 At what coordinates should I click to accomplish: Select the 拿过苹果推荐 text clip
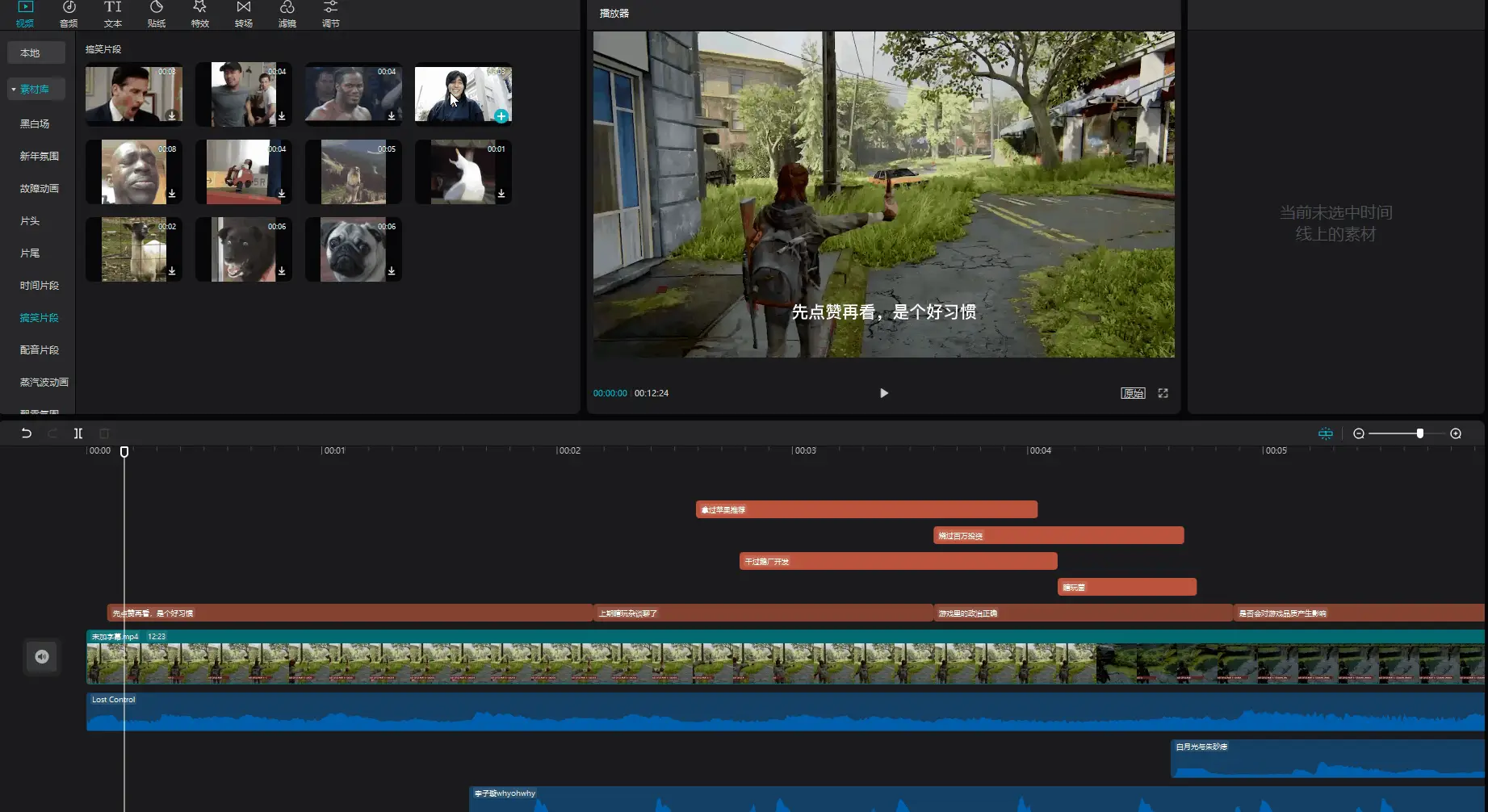[866, 509]
